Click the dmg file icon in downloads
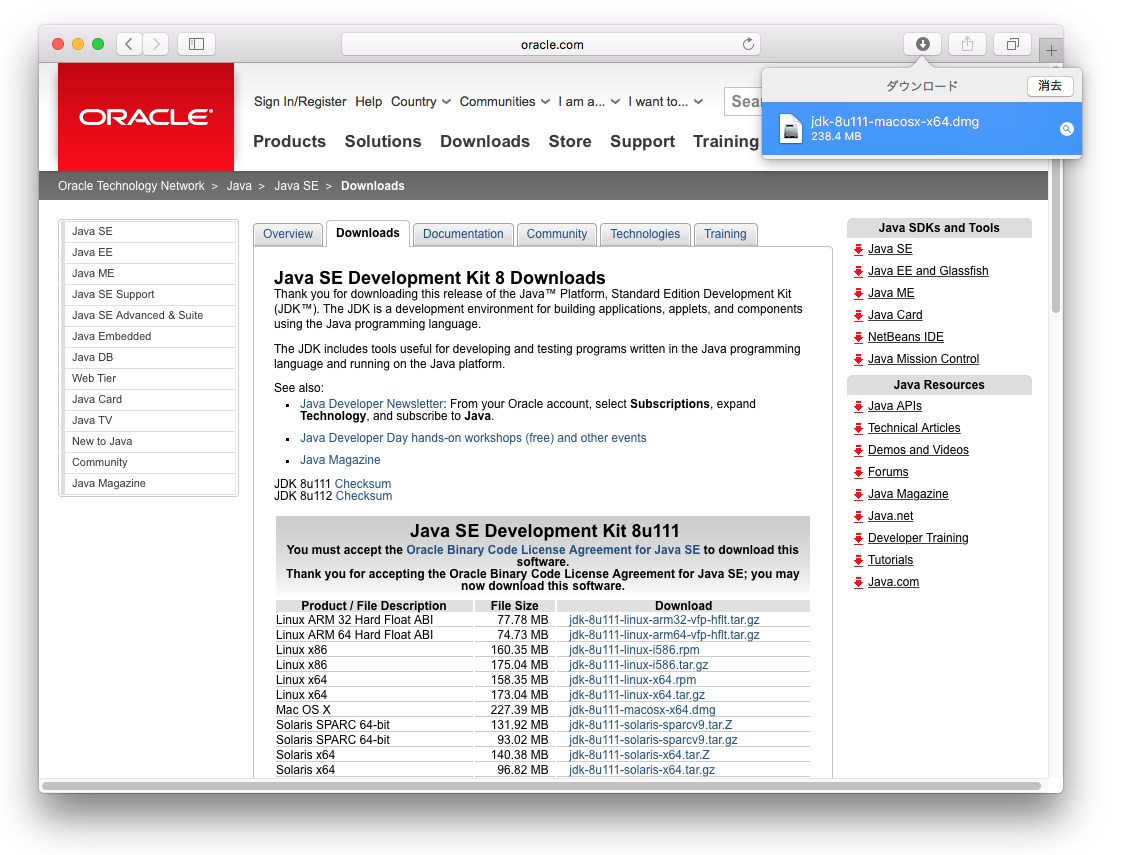 (791, 129)
